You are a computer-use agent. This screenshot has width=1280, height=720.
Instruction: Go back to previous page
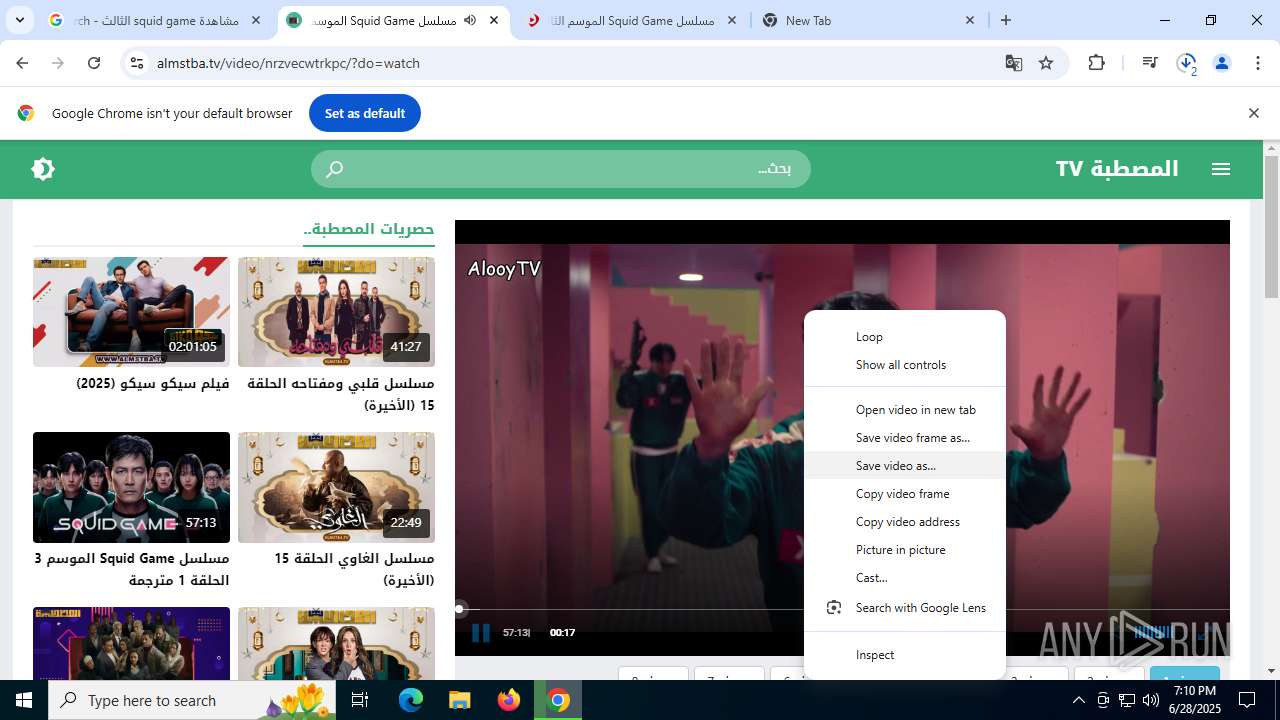tap(22, 63)
